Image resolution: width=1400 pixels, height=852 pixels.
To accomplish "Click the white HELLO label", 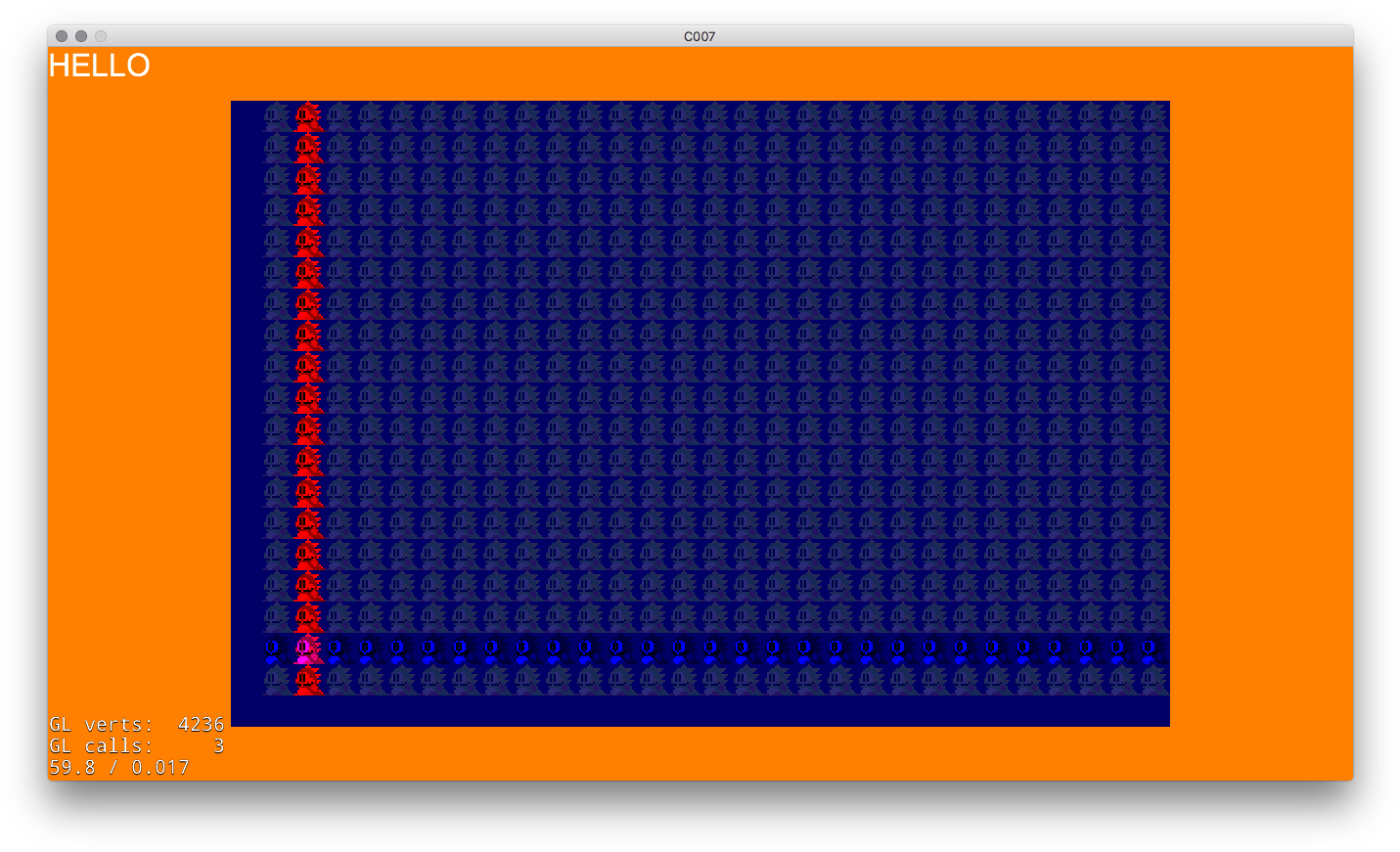I will [99, 66].
